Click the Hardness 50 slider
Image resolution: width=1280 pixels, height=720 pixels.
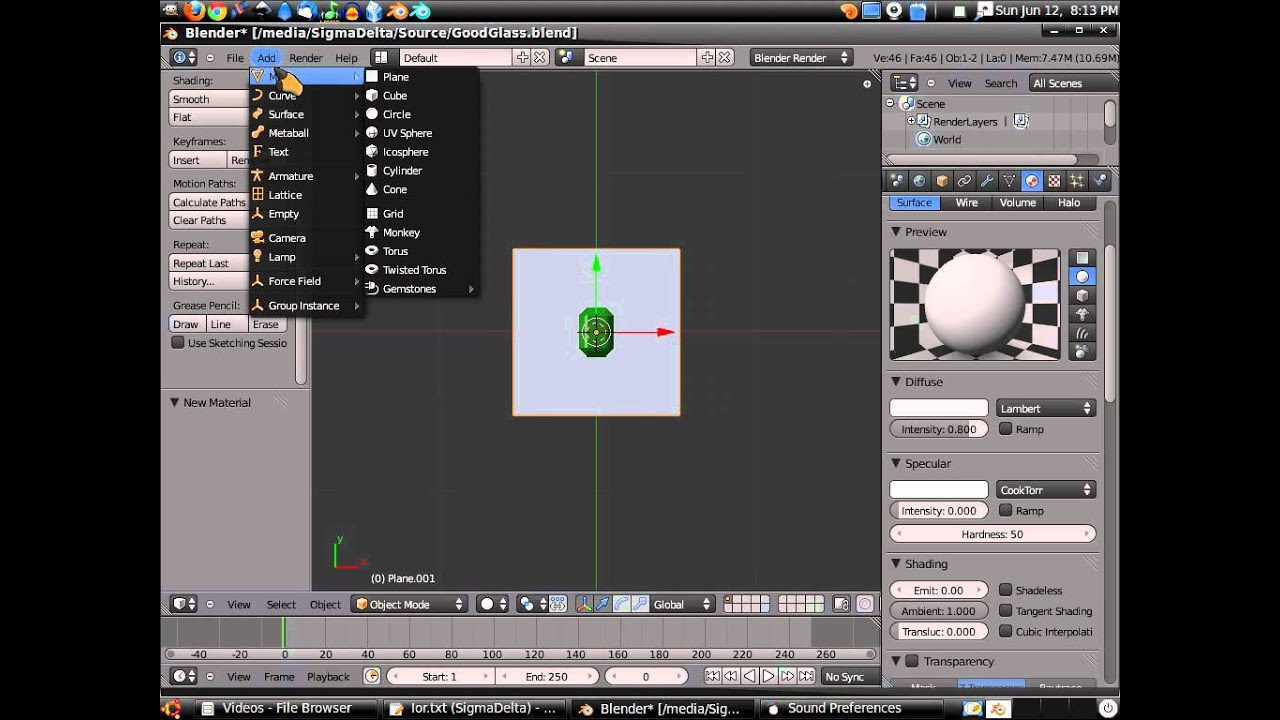click(992, 534)
